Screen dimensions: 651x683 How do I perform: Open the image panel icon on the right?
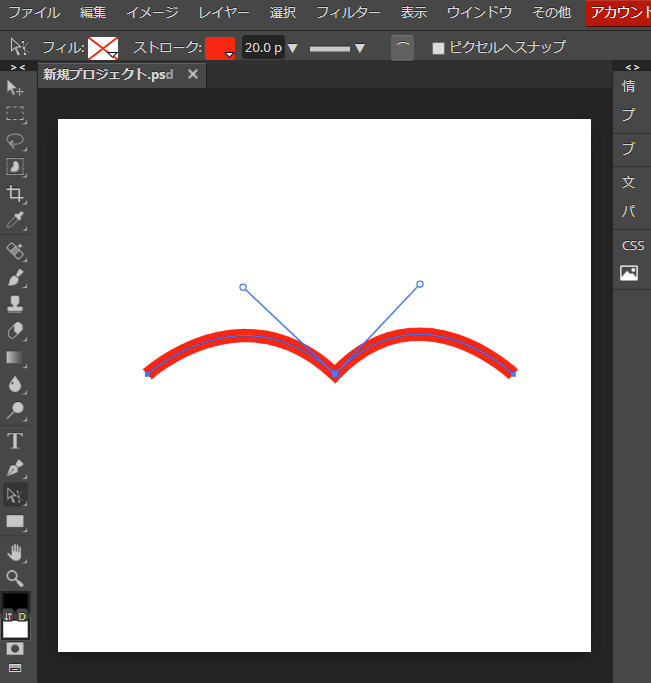click(x=629, y=273)
